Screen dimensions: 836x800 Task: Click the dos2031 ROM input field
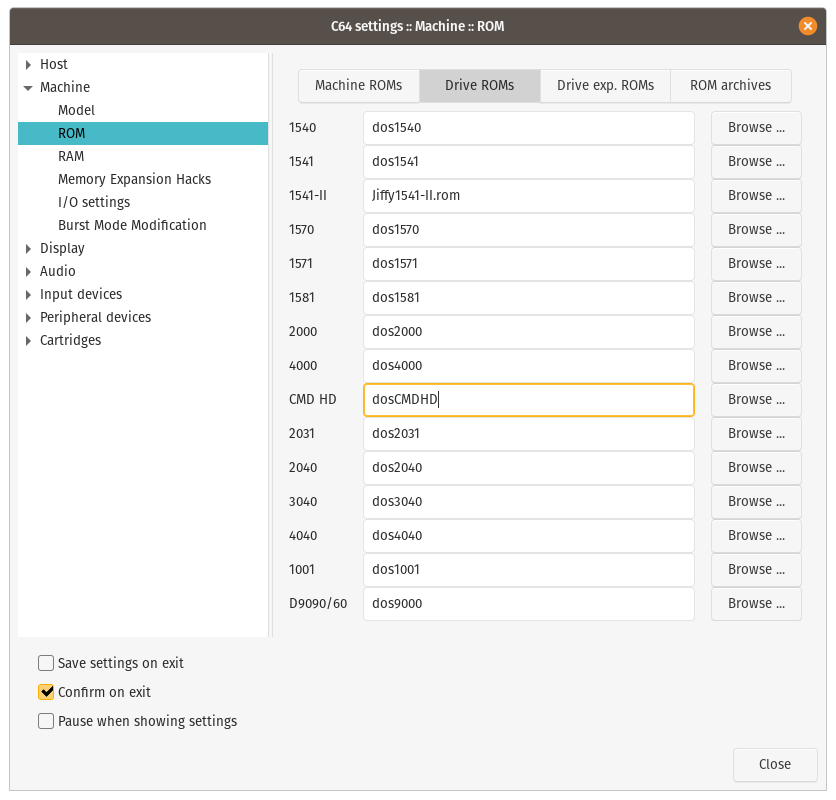(529, 434)
